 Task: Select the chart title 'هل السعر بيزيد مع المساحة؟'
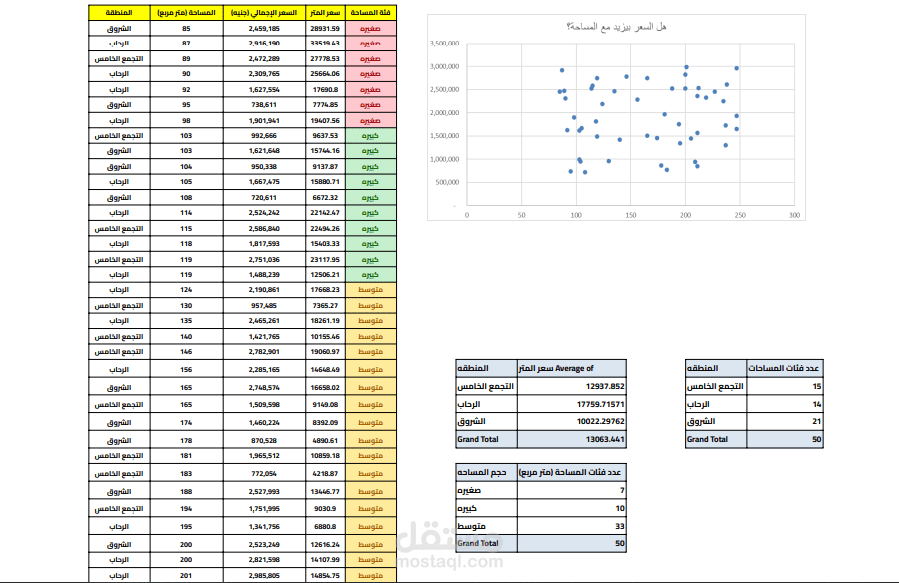click(x=616, y=26)
